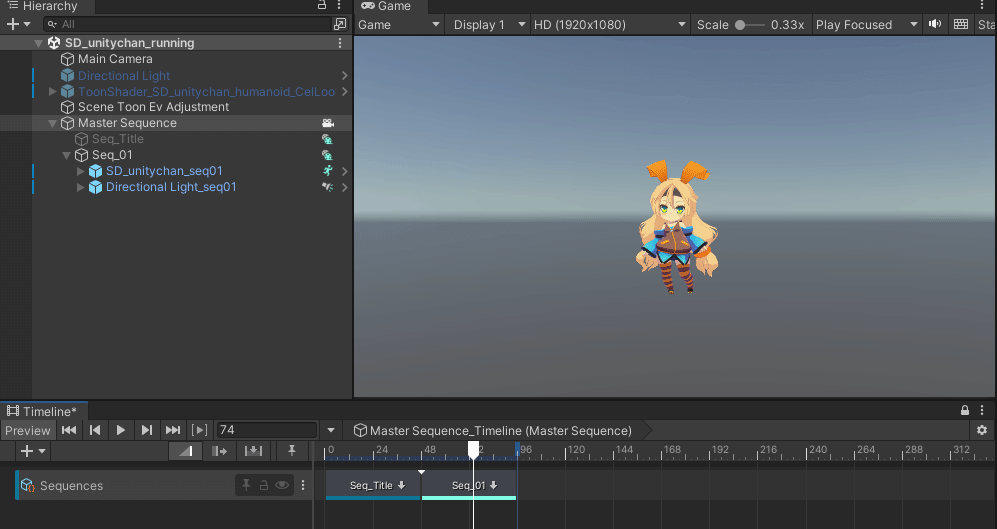The width and height of the screenshot is (997, 529).
Task: Open Hierarchy window options menu
Action: coord(340,5)
